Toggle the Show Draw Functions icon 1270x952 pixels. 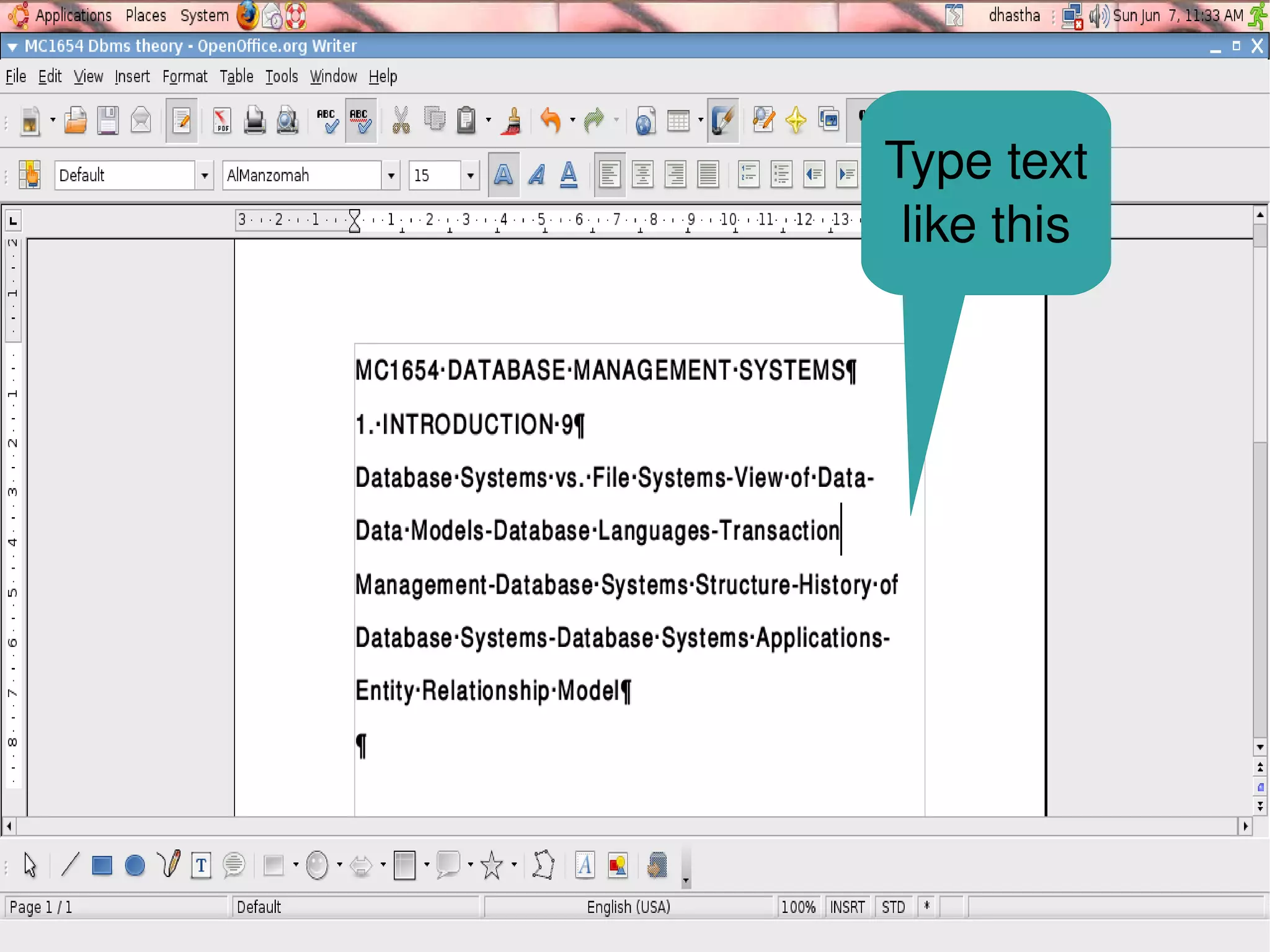[x=723, y=120]
